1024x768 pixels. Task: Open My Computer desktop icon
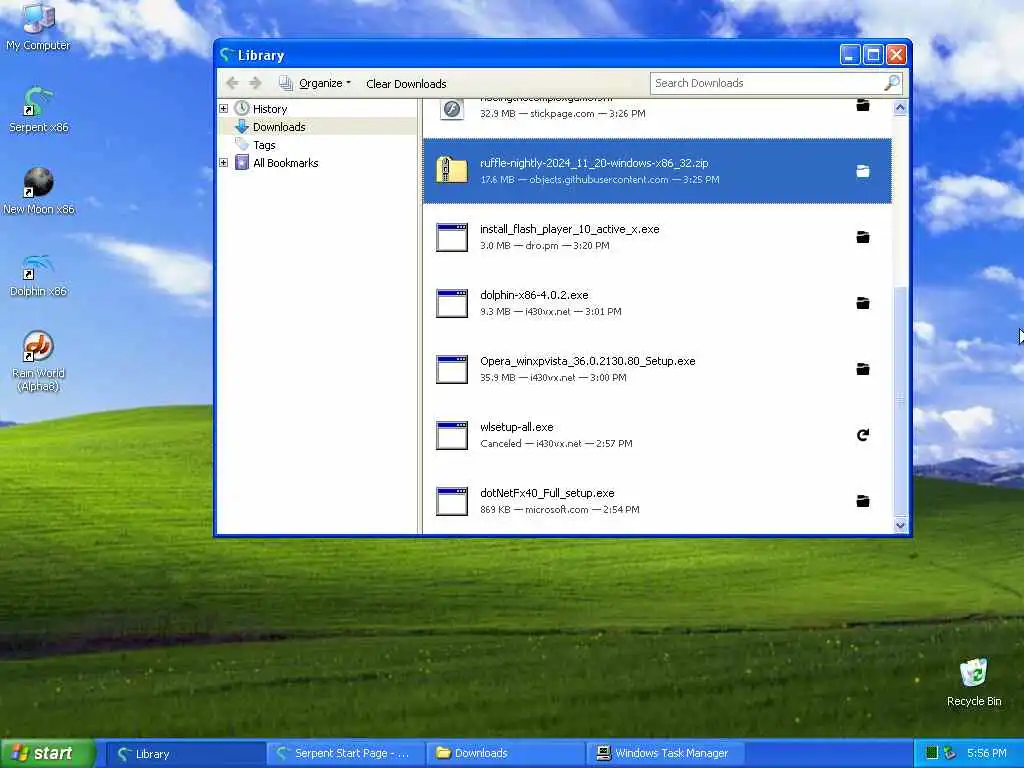[x=38, y=25]
